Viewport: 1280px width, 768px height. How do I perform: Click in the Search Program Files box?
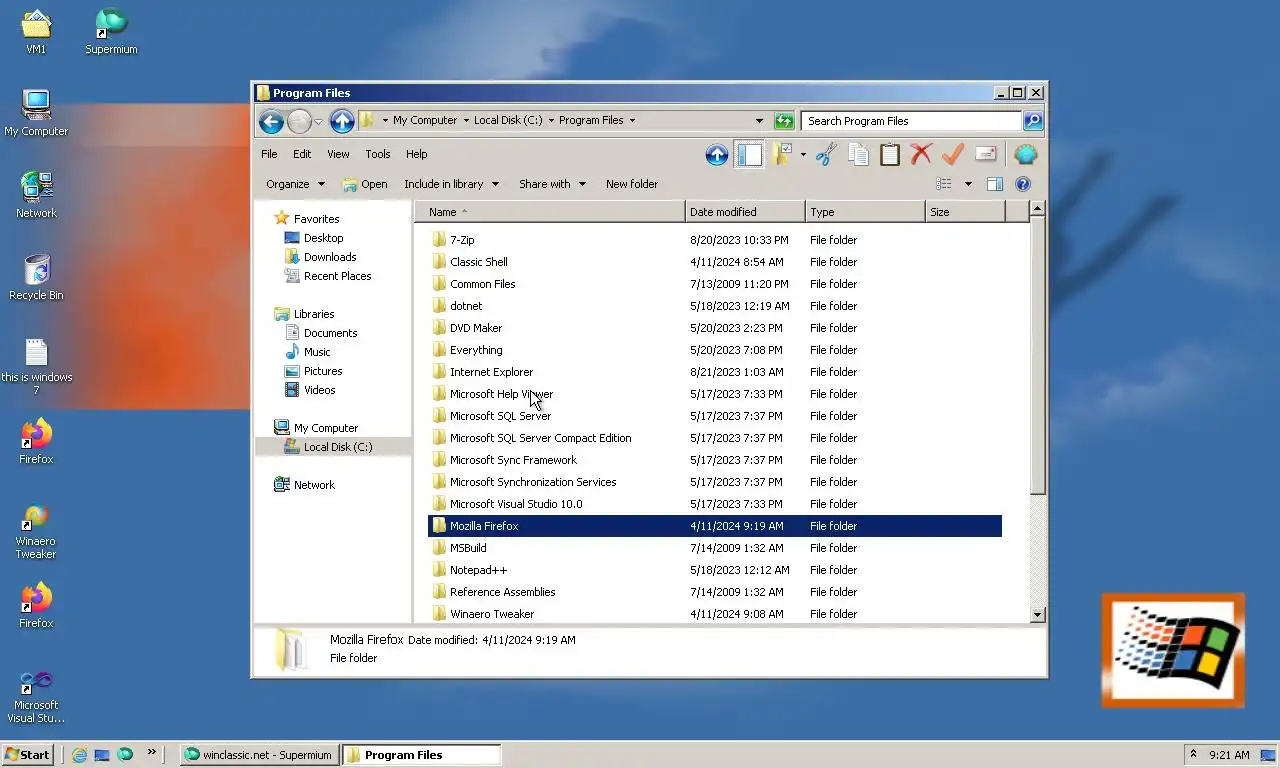911,121
